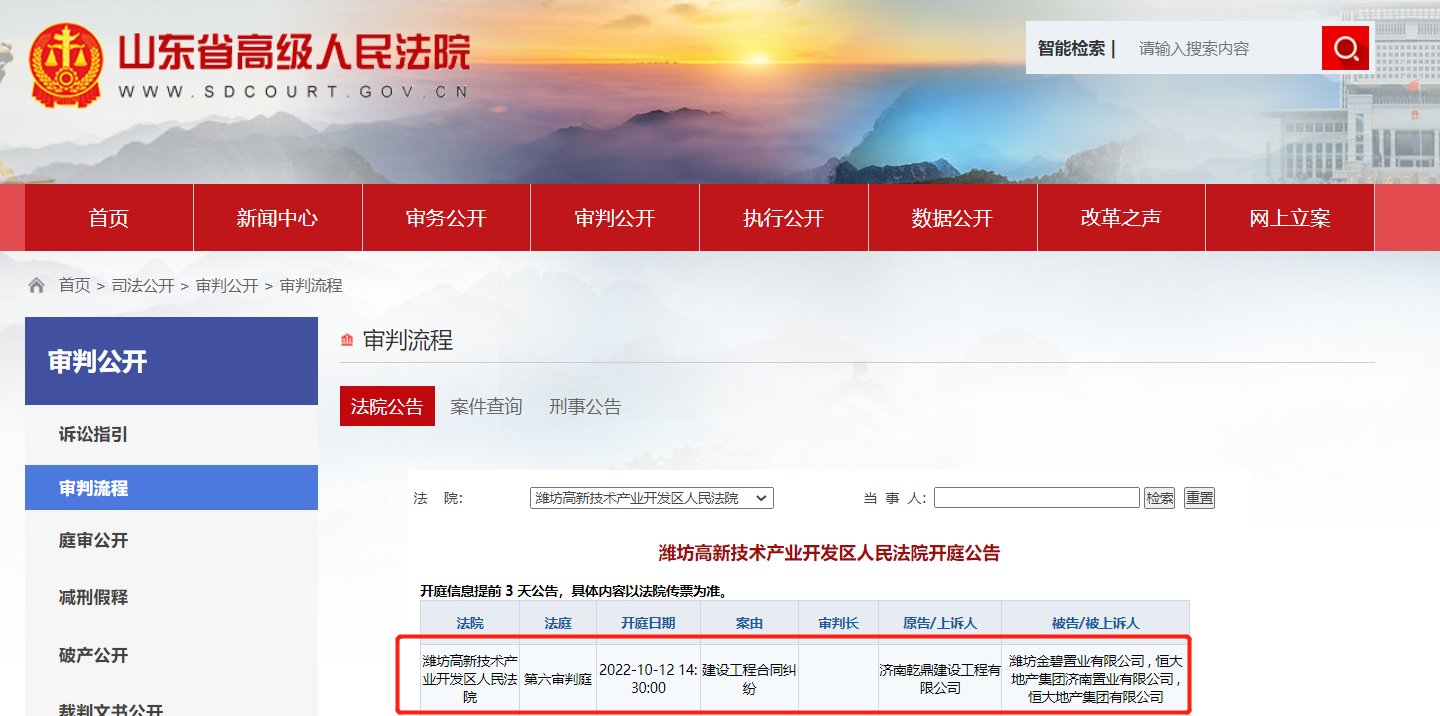Click the 开庭公告 red announcement title
The width and height of the screenshot is (1440, 716).
pyautogui.click(x=829, y=553)
